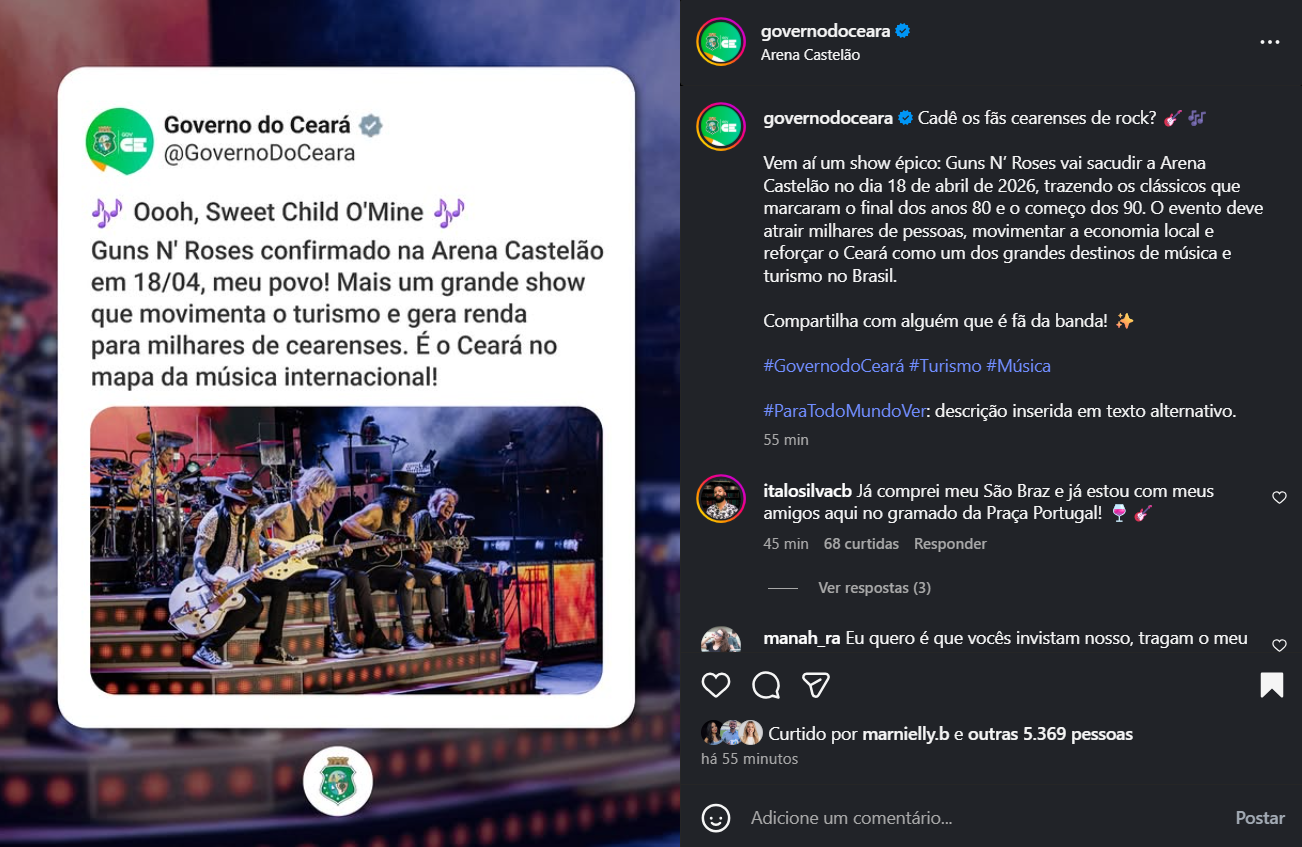This screenshot has height=847, width=1302.
Task: Like the post with the heart icon
Action: (x=716, y=685)
